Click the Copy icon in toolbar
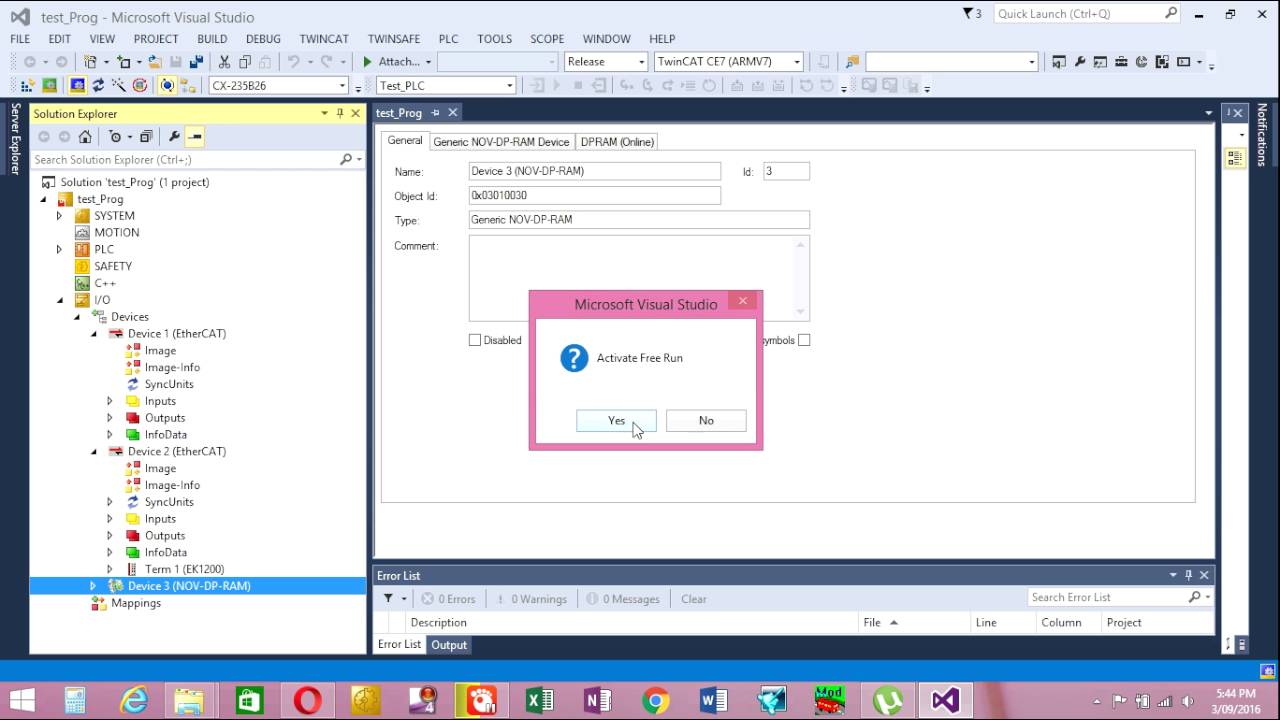 (245, 61)
